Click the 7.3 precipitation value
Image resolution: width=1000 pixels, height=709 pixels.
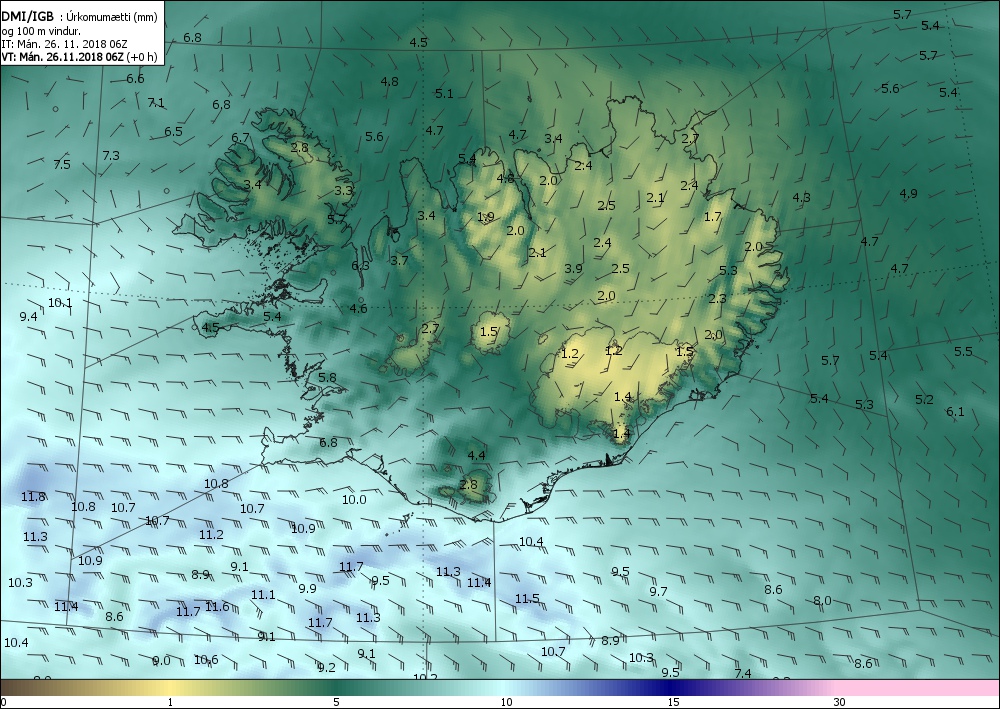(x=111, y=155)
